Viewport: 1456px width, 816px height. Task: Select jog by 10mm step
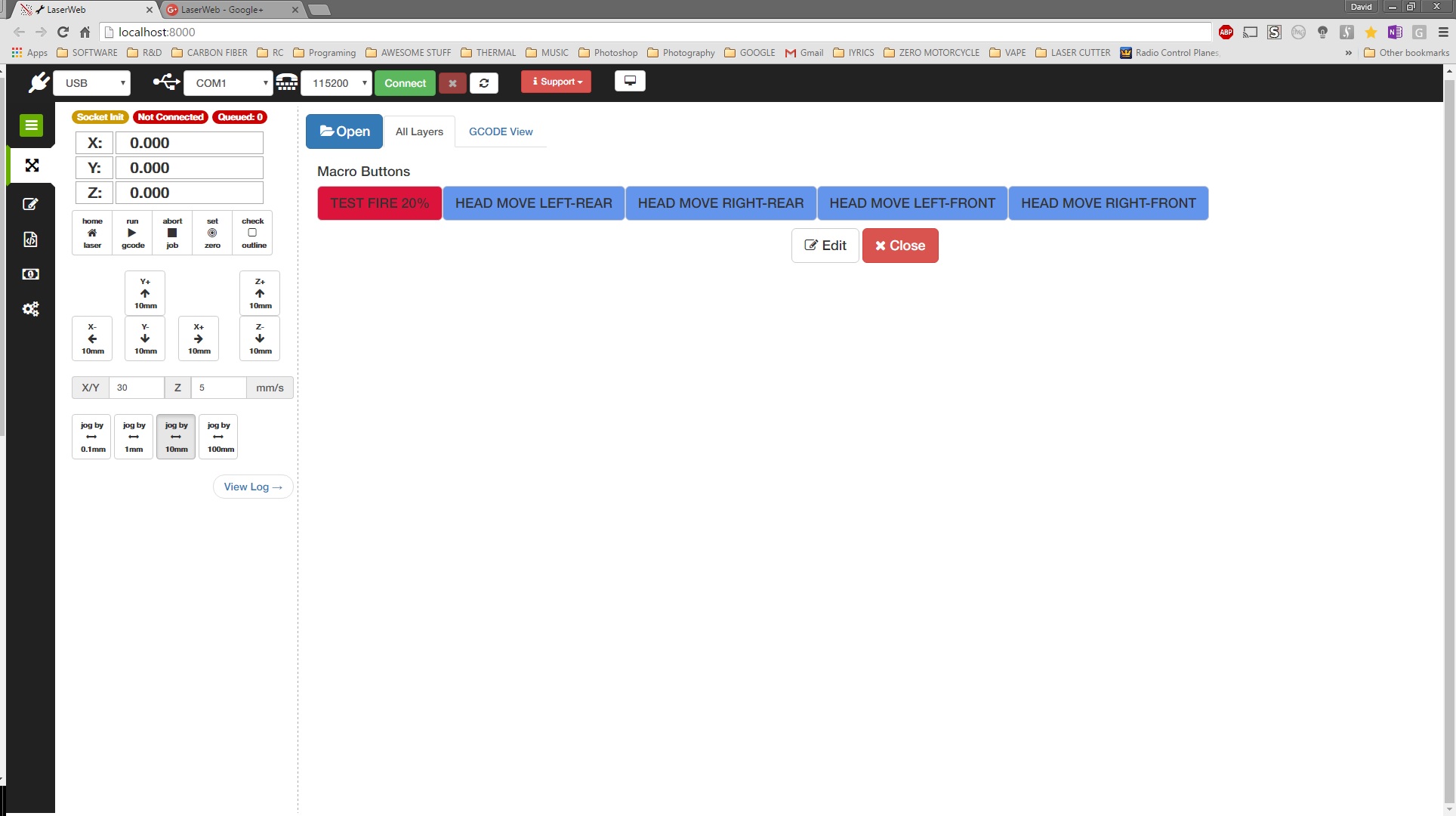[x=176, y=437]
